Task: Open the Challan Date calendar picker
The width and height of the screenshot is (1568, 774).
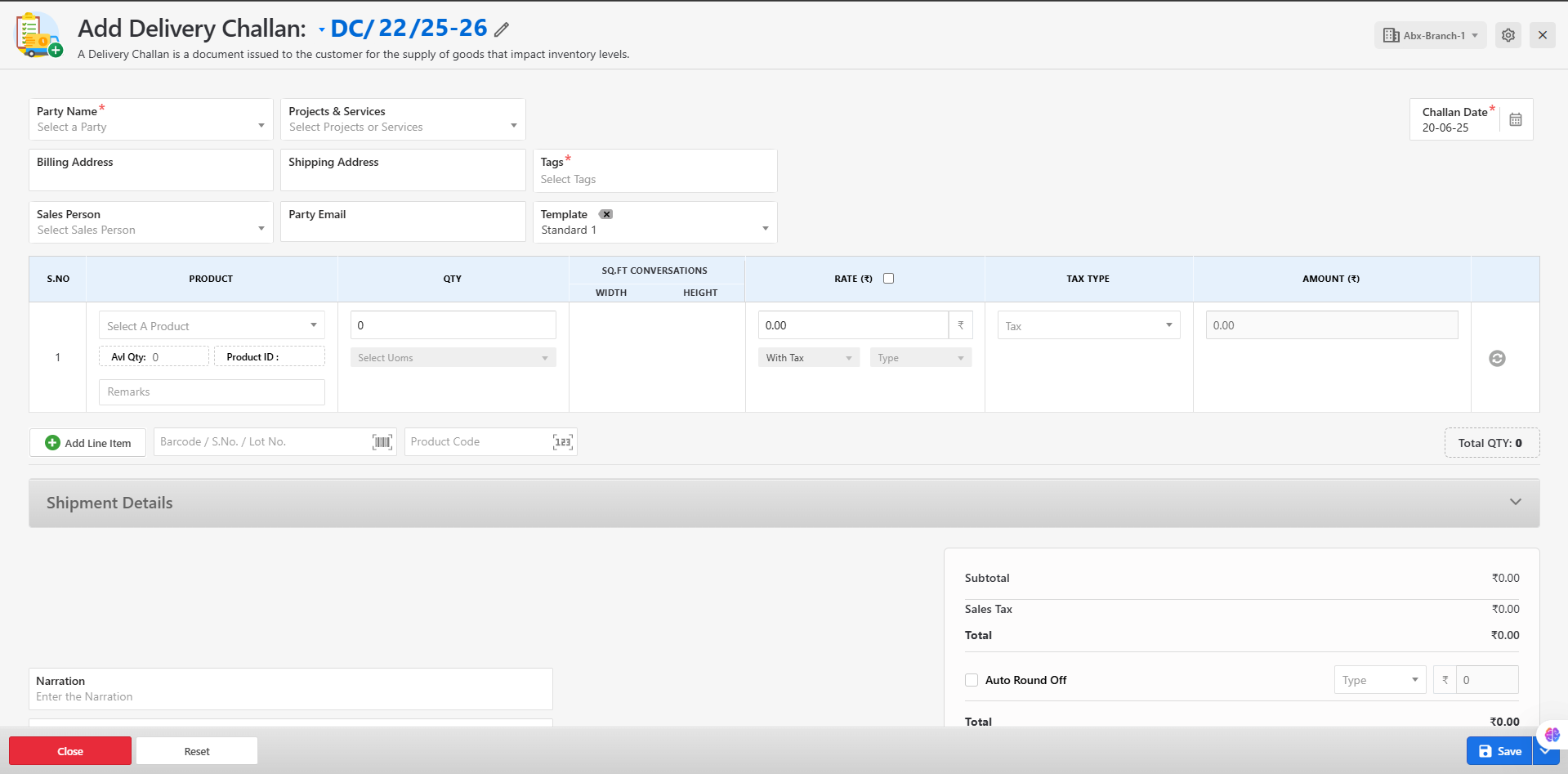Action: [x=1515, y=120]
